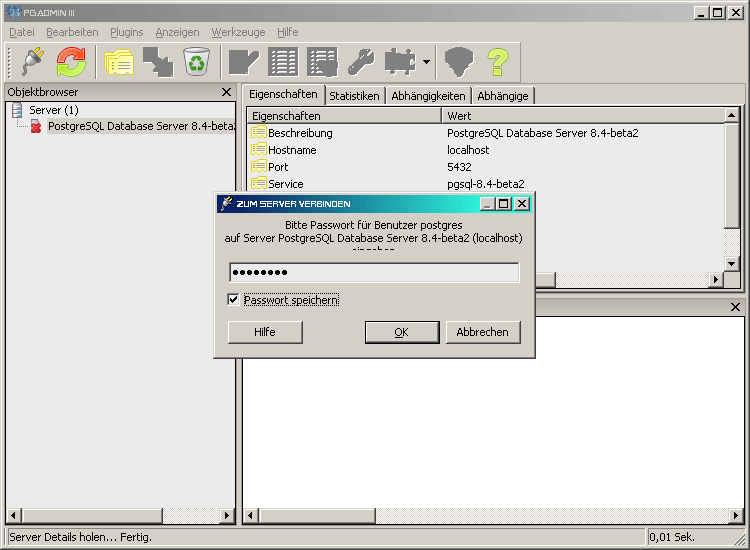Image resolution: width=750 pixels, height=550 pixels.
Task: Click the SQL pane scroll left arrow
Action: tap(250, 516)
